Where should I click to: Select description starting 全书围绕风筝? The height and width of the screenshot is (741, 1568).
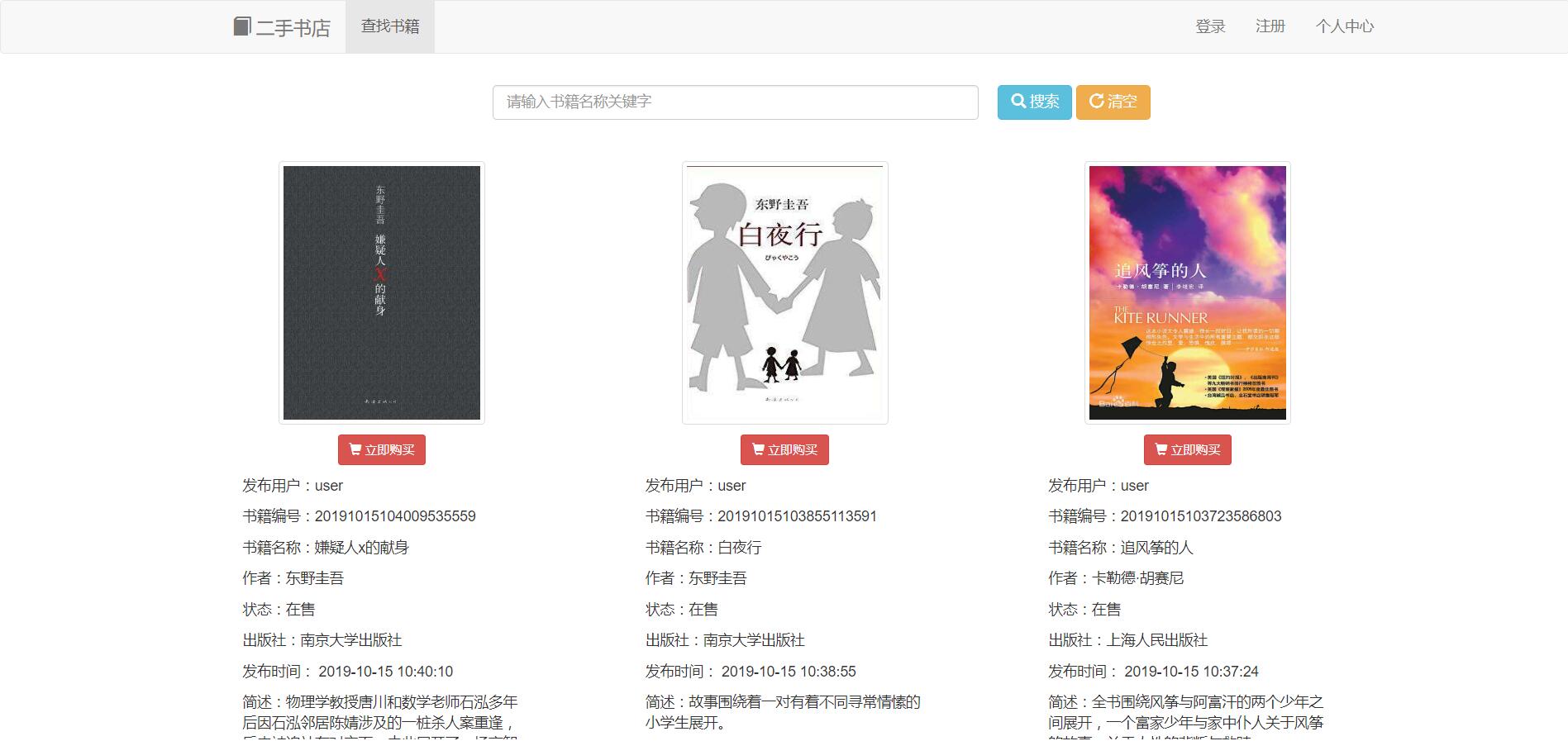[x=1186, y=716]
